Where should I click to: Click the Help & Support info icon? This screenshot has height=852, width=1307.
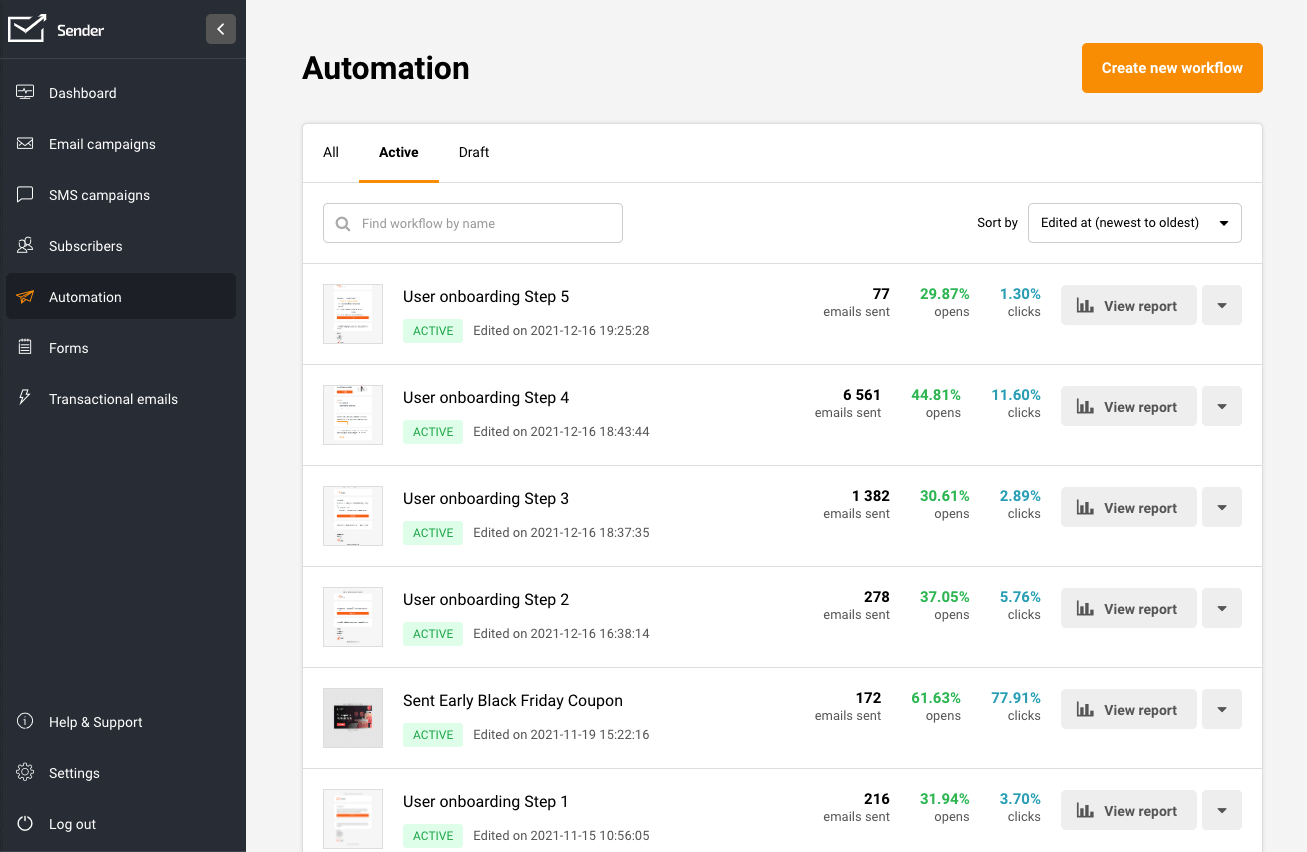[26, 722]
